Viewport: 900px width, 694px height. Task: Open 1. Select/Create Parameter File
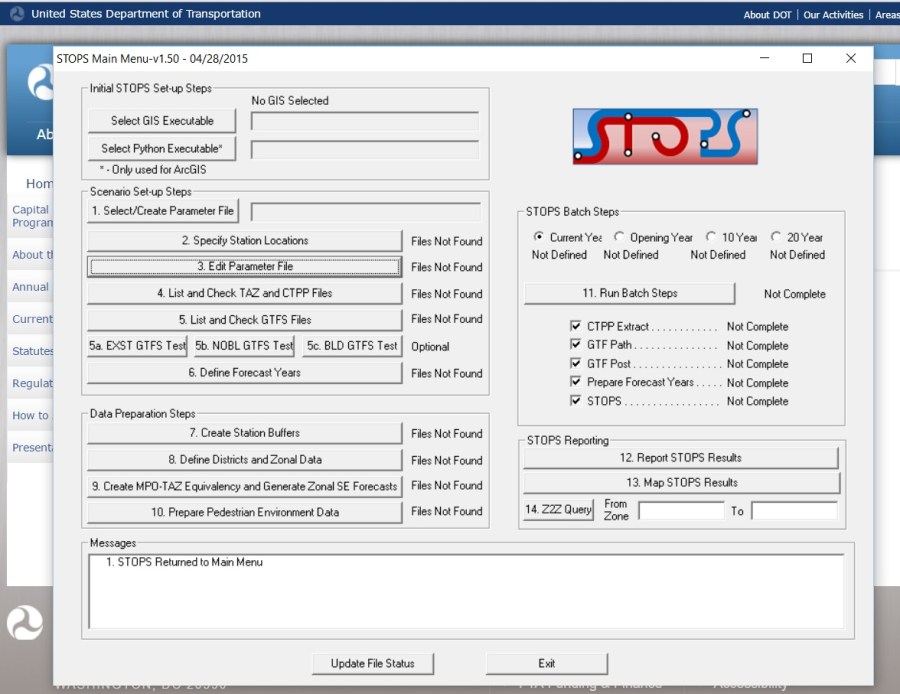163,211
